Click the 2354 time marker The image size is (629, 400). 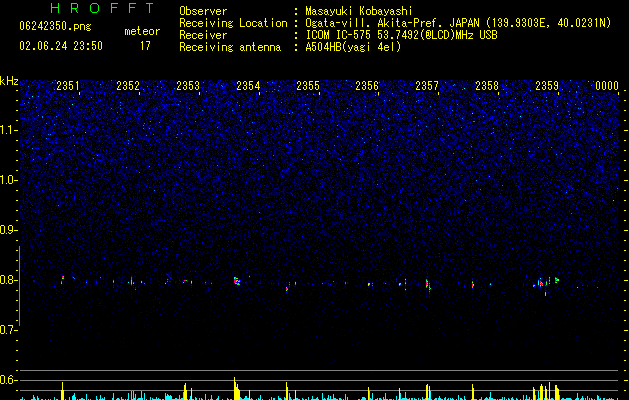tap(248, 86)
